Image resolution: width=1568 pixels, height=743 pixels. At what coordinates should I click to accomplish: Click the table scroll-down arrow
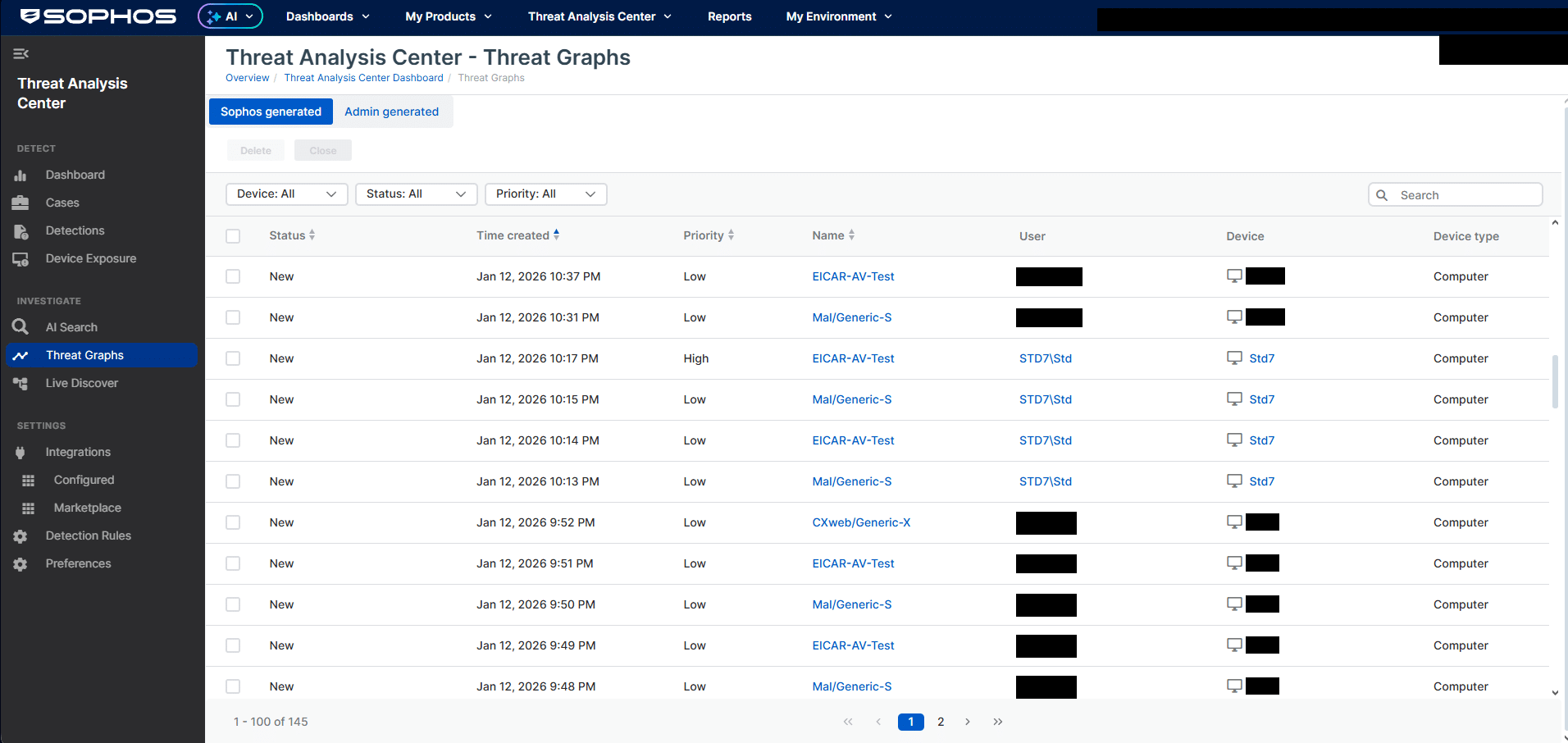coord(1555,693)
